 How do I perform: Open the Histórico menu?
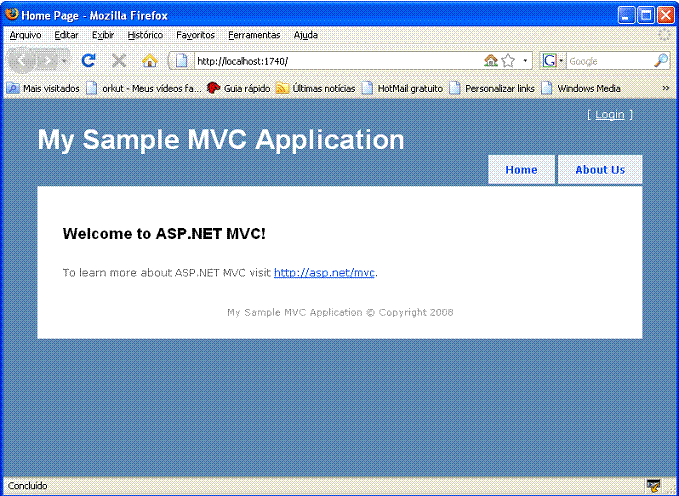[145, 35]
